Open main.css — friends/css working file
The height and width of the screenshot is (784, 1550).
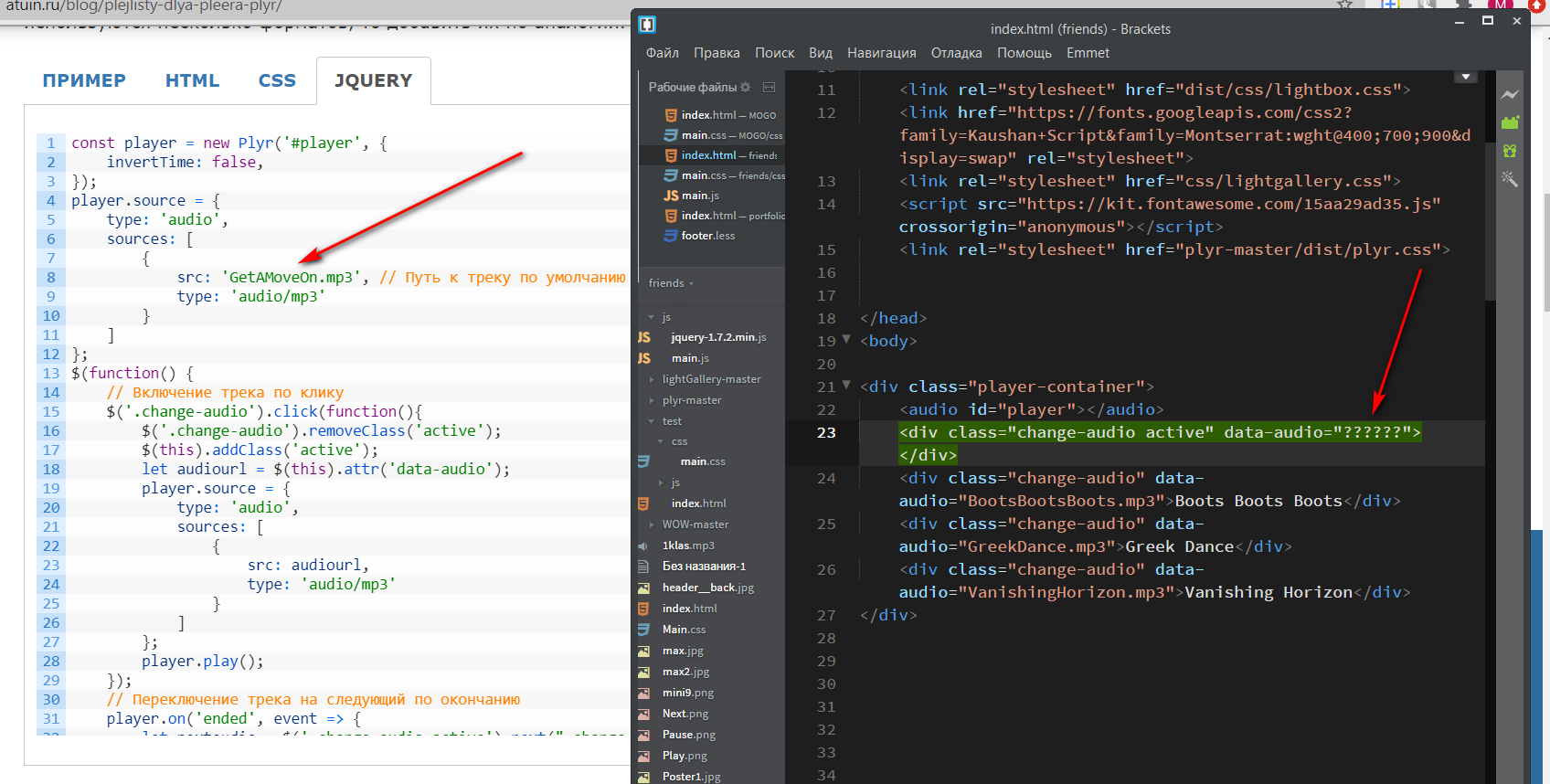[712, 175]
